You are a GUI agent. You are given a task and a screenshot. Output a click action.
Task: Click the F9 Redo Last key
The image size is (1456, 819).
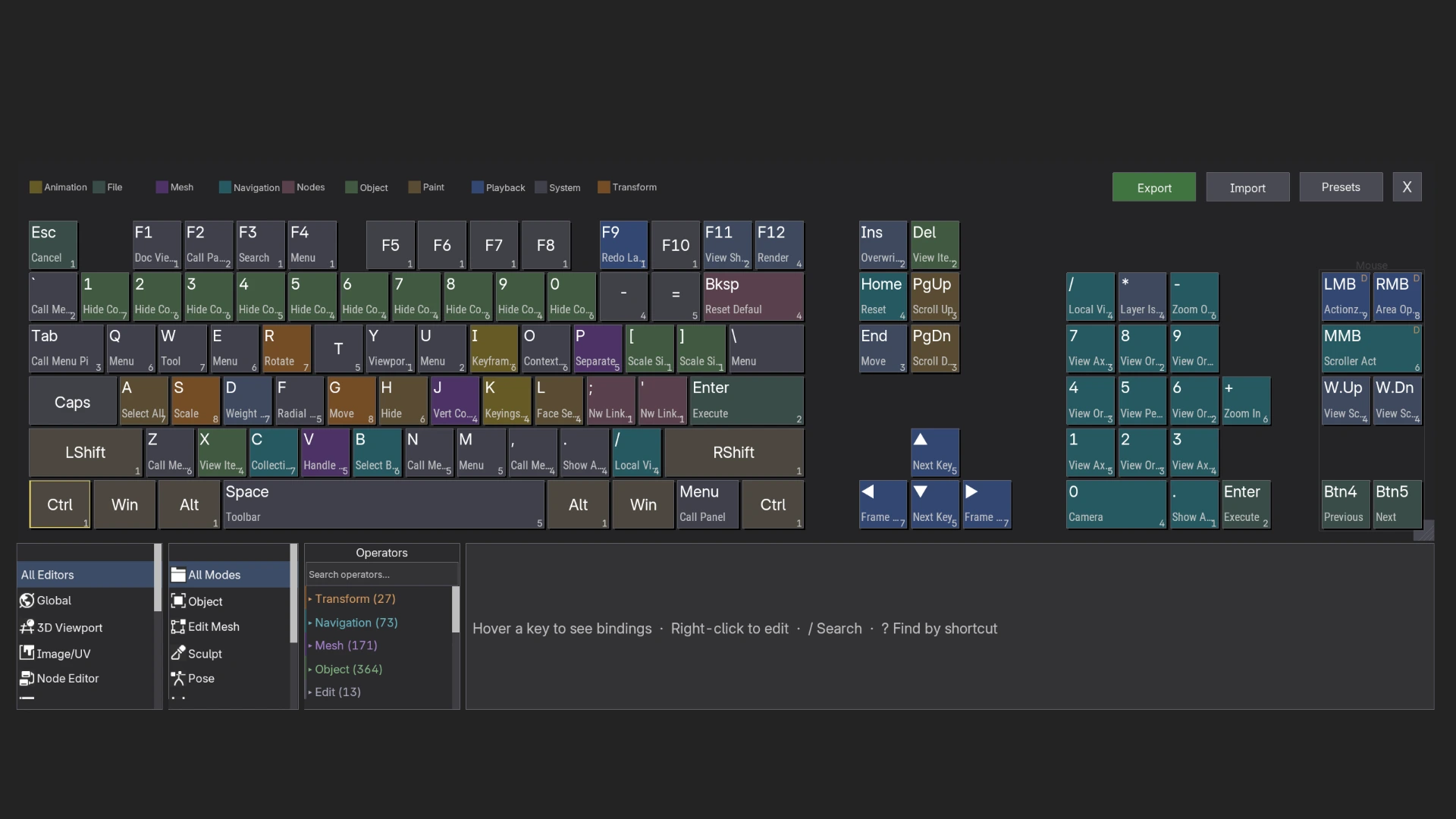click(x=623, y=245)
